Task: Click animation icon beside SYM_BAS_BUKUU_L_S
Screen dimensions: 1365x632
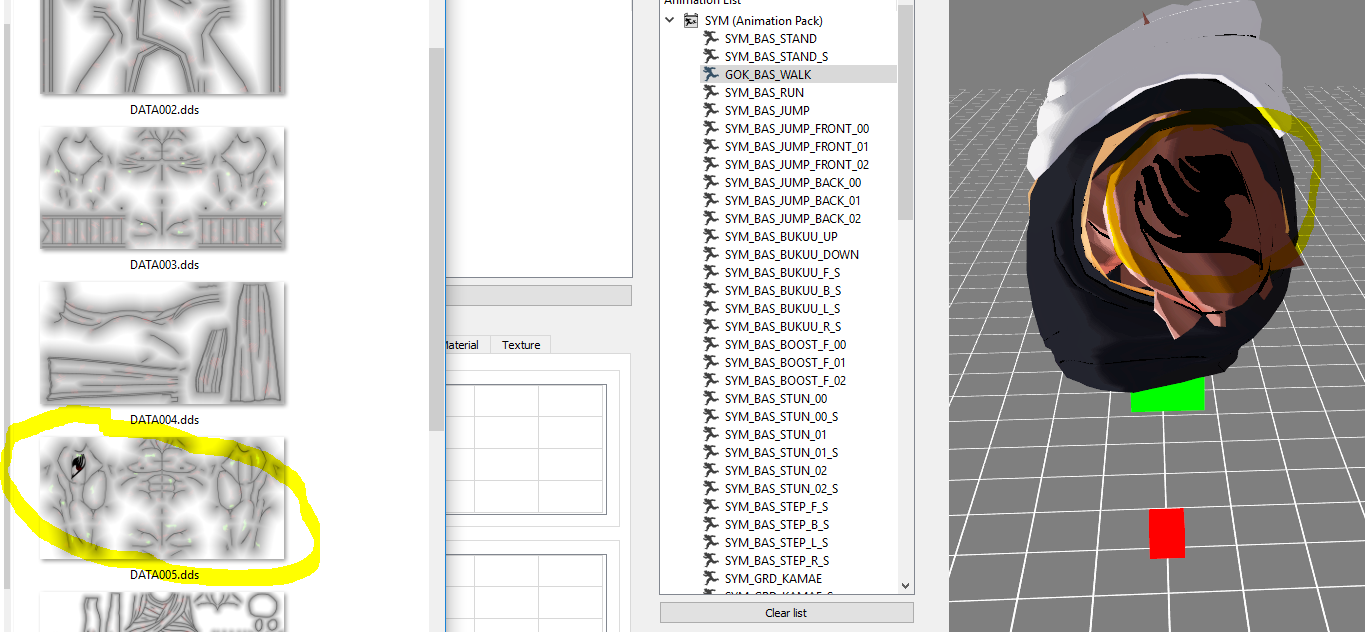Action: (712, 308)
